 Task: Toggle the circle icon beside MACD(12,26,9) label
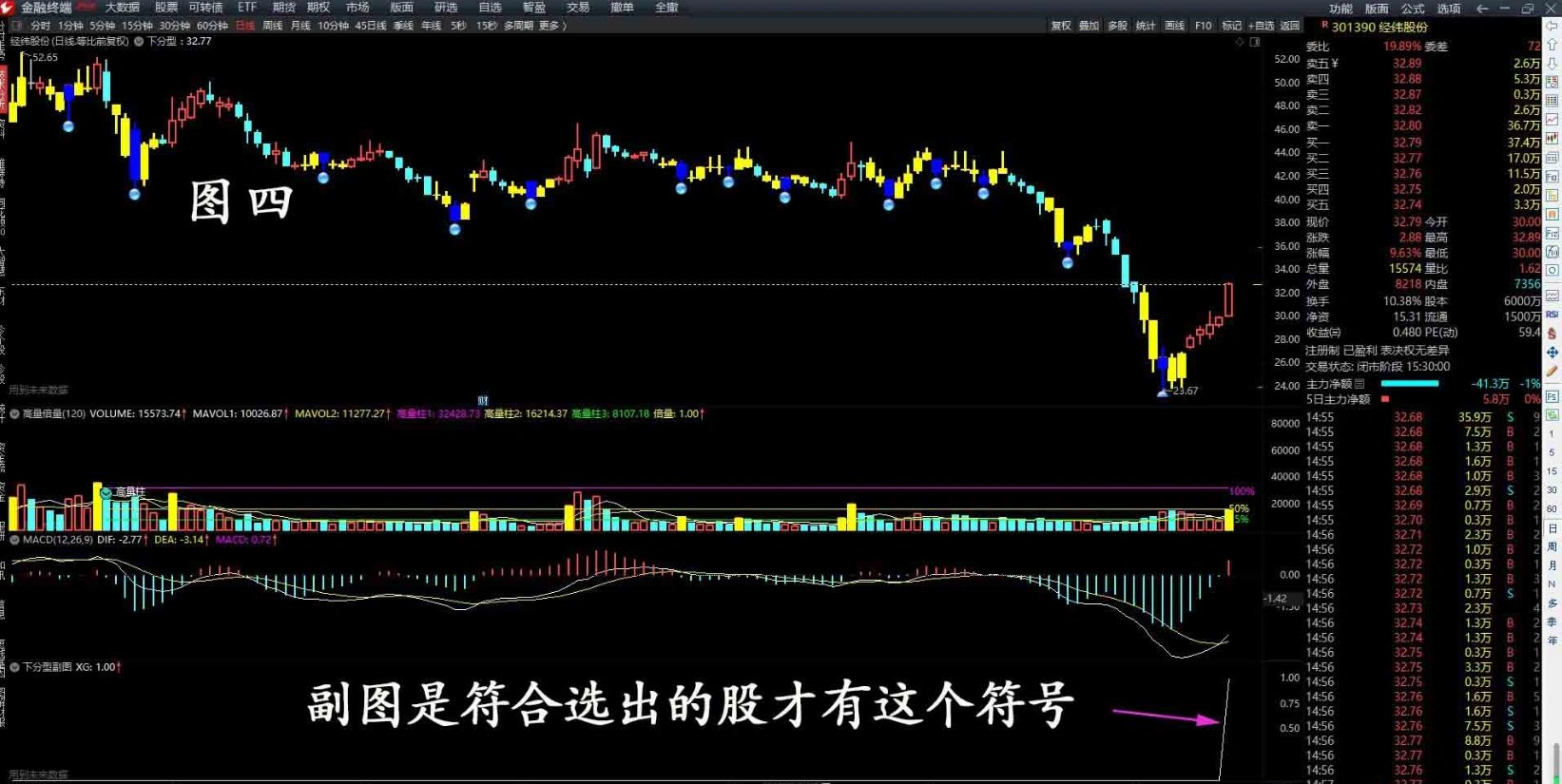tap(14, 540)
